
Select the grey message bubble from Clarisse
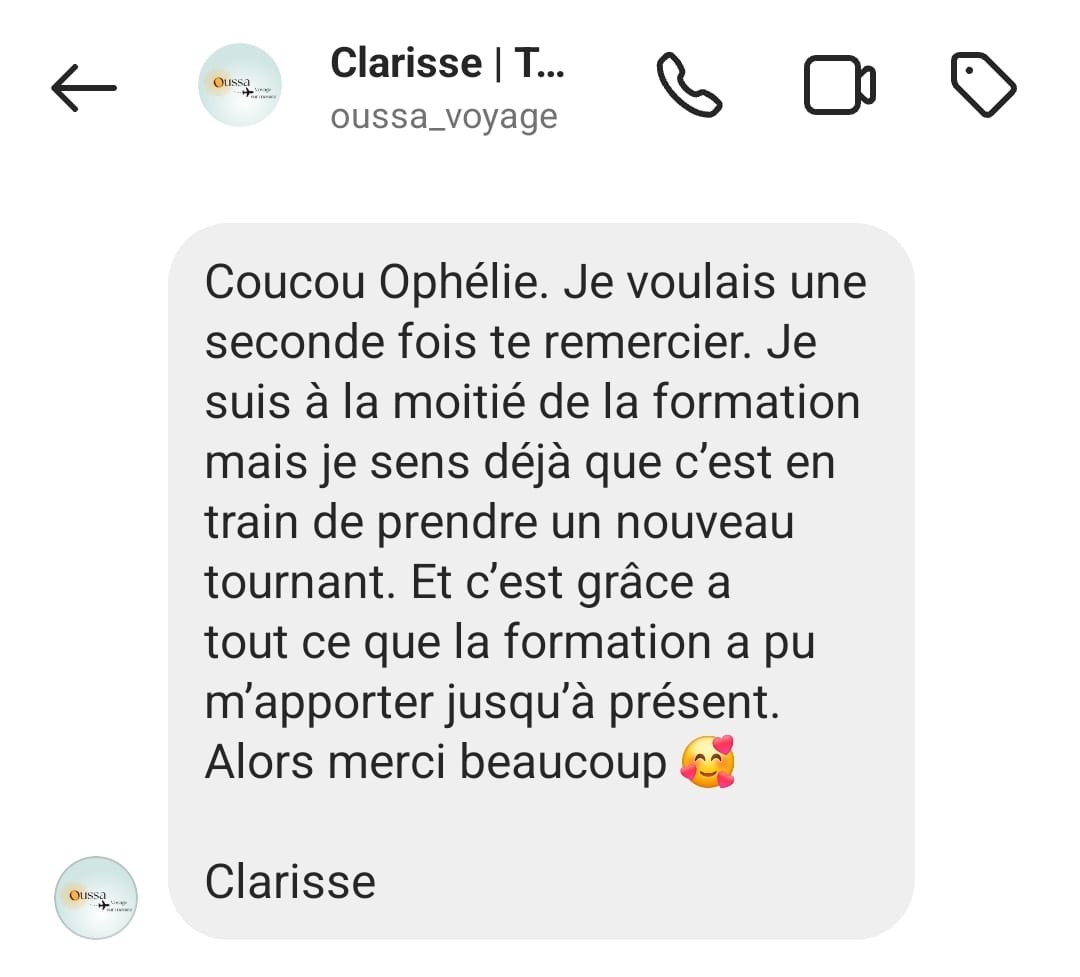pos(541,581)
